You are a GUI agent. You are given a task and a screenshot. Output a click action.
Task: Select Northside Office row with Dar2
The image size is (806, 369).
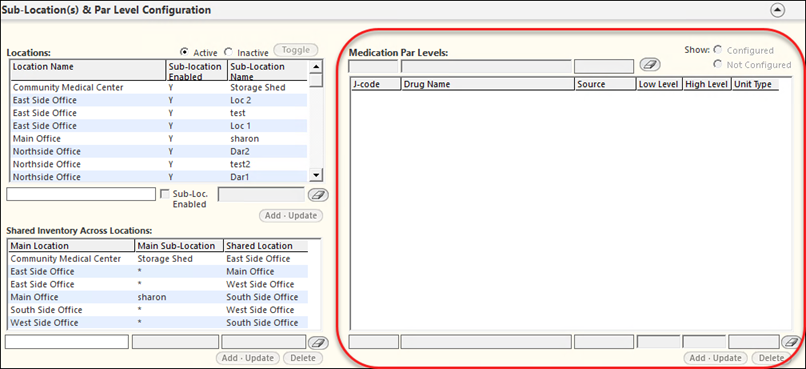click(x=158, y=152)
